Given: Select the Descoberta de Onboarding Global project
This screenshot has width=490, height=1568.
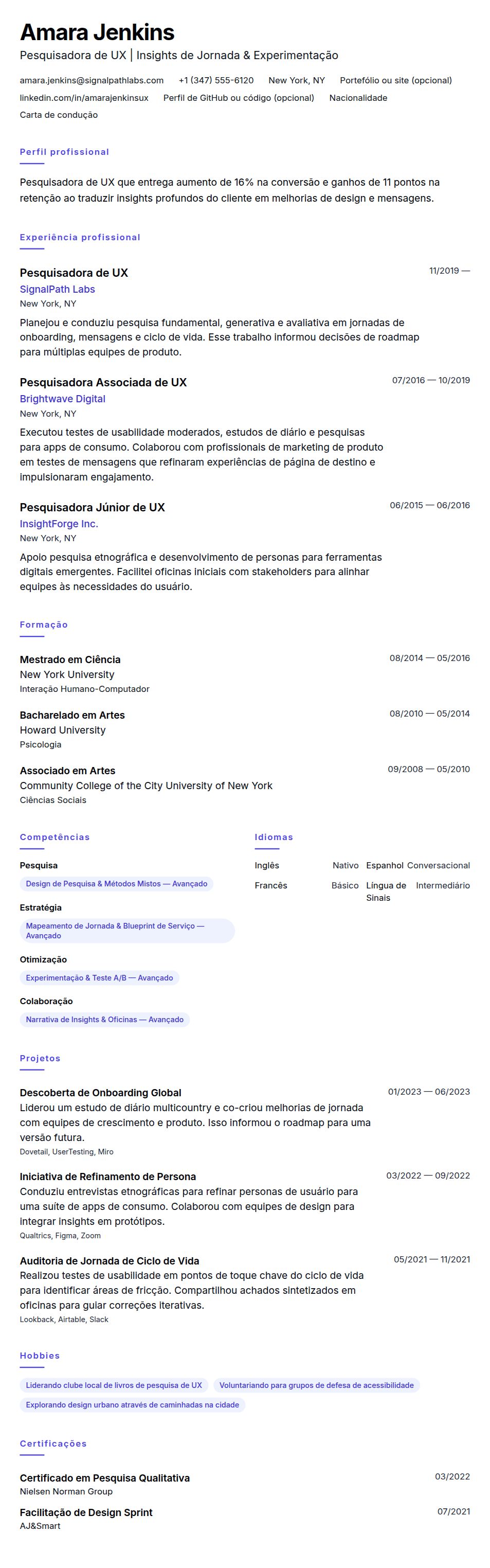Looking at the screenshot, I should (100, 1093).
